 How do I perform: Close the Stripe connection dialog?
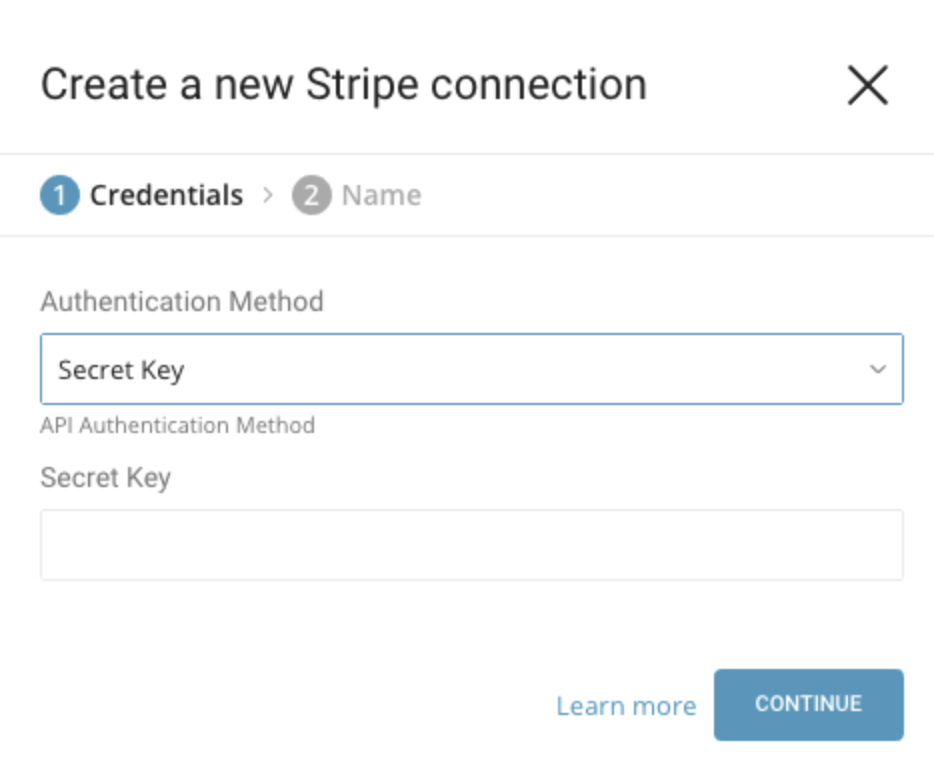(x=867, y=85)
